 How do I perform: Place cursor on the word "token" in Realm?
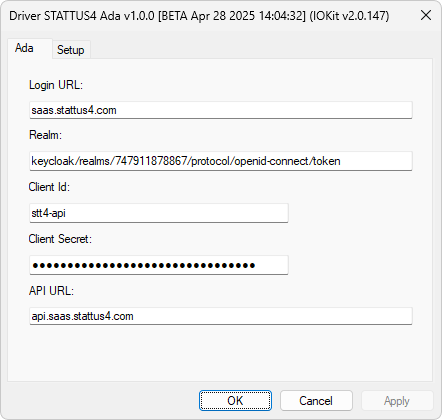point(327,161)
